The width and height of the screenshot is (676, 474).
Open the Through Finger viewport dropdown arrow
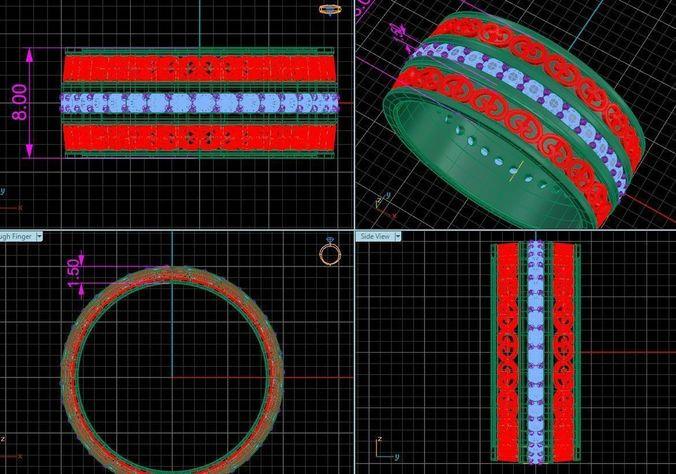tap(39, 236)
